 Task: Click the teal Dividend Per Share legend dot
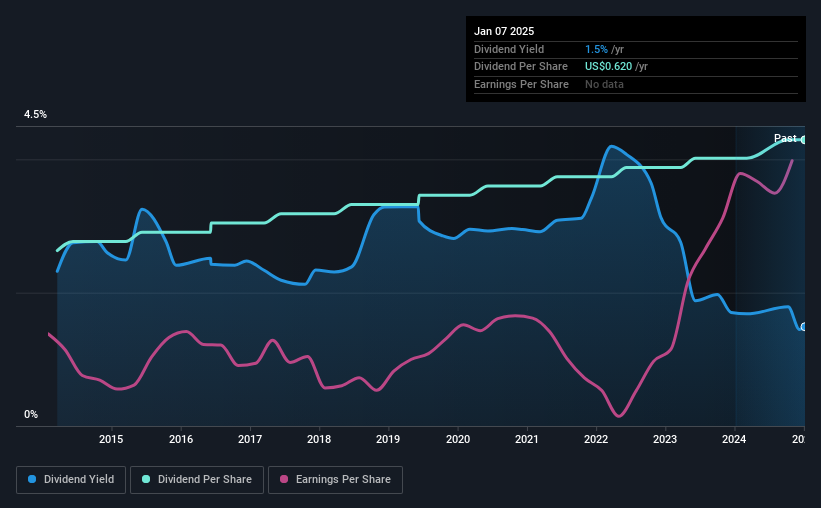coord(146,479)
